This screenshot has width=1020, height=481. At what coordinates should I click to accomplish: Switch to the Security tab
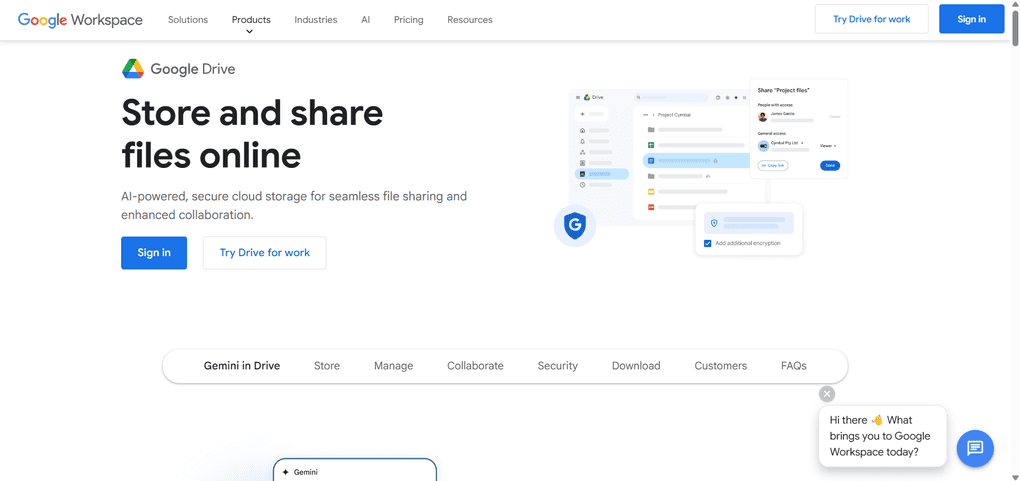557,366
